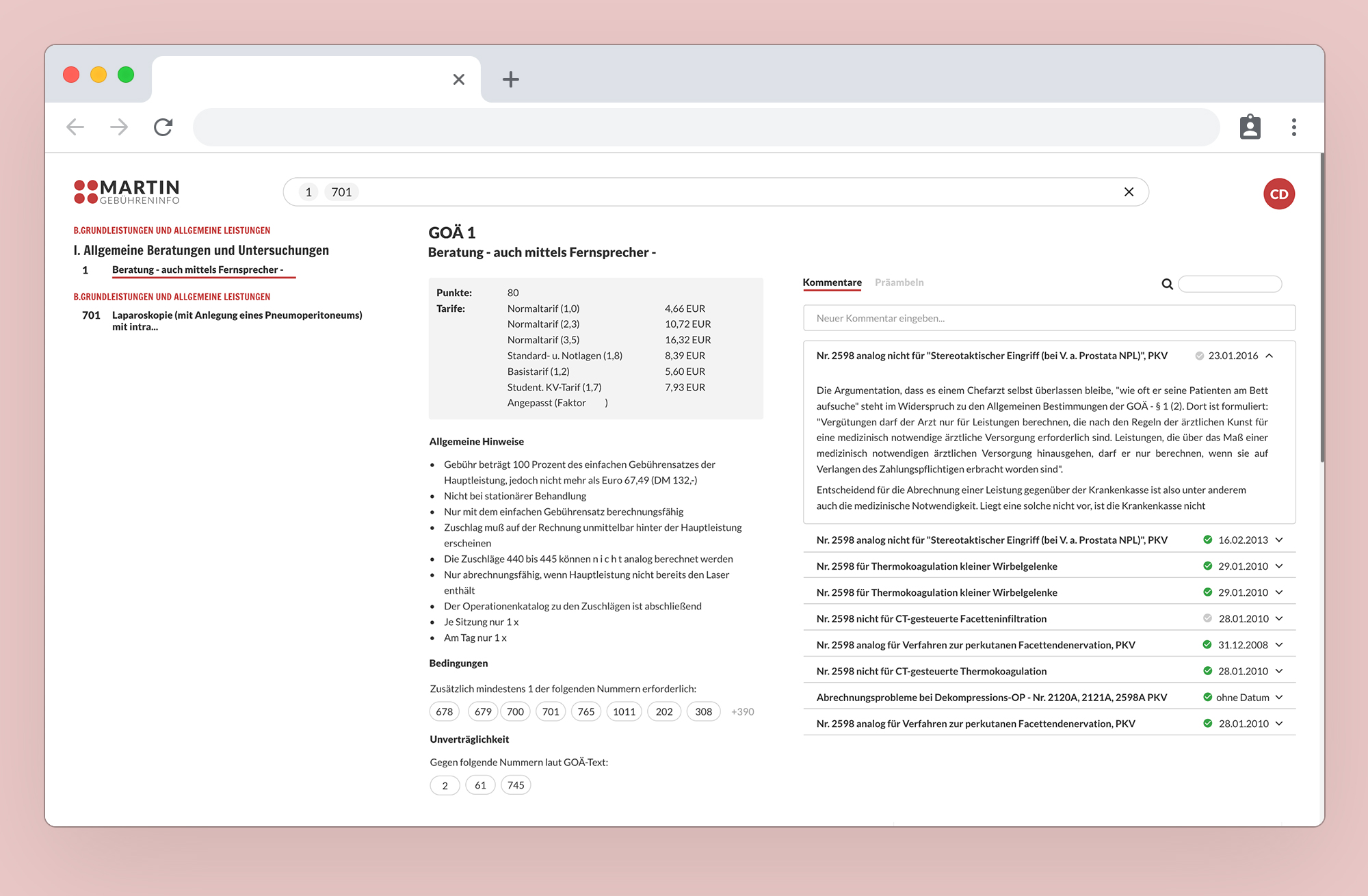Open the browser three-dot menu
The image size is (1368, 896).
(1293, 127)
